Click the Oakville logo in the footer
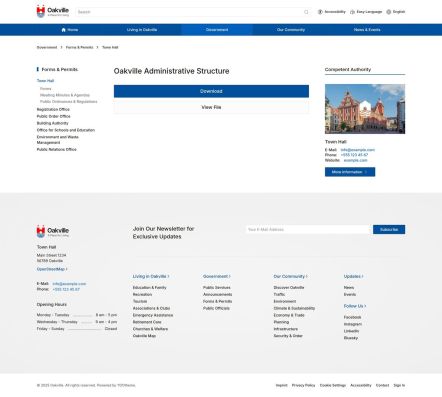This screenshot has width=442, height=397. coord(53,231)
